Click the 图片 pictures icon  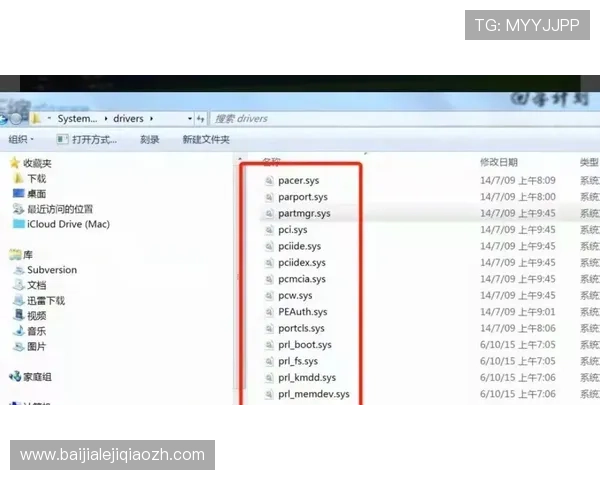19,346
